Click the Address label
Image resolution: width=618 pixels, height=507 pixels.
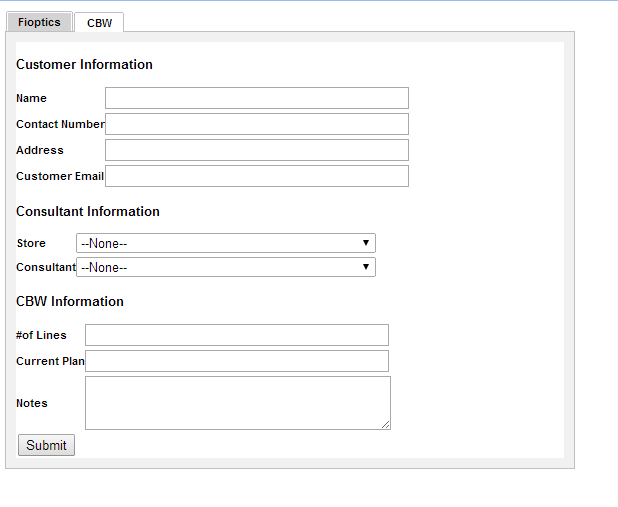click(x=40, y=150)
